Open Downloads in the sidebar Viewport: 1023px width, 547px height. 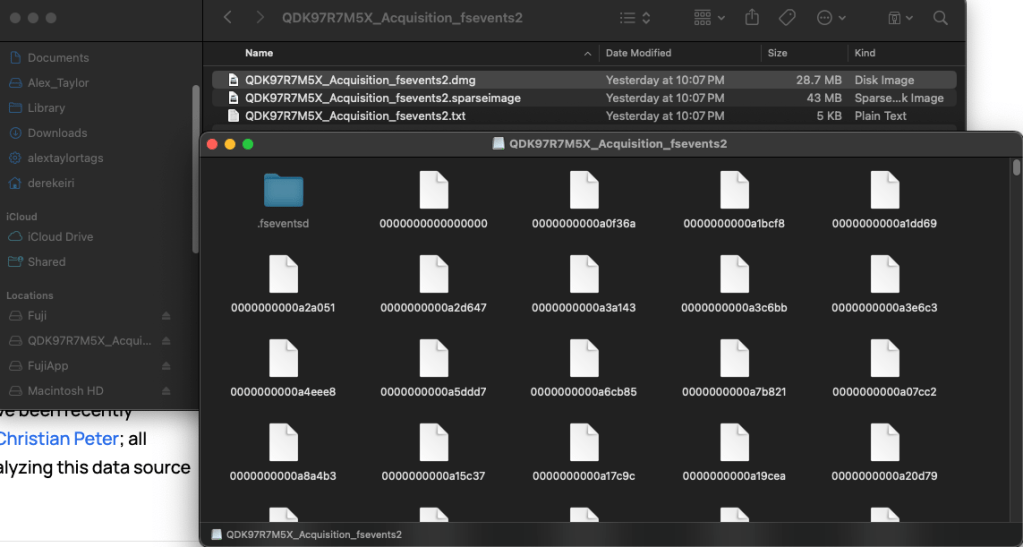tap(57, 133)
